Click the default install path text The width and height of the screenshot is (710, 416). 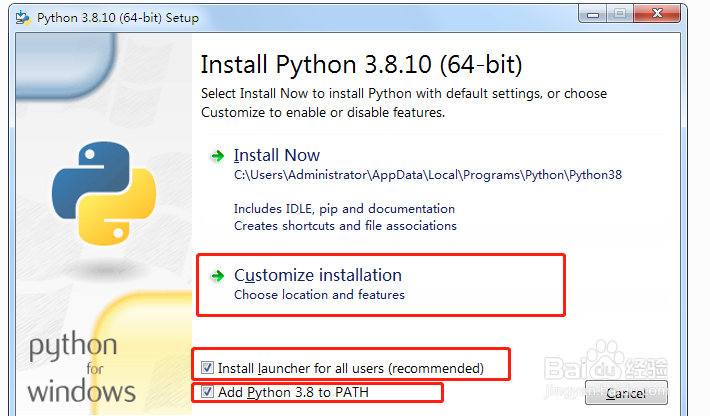tap(428, 175)
